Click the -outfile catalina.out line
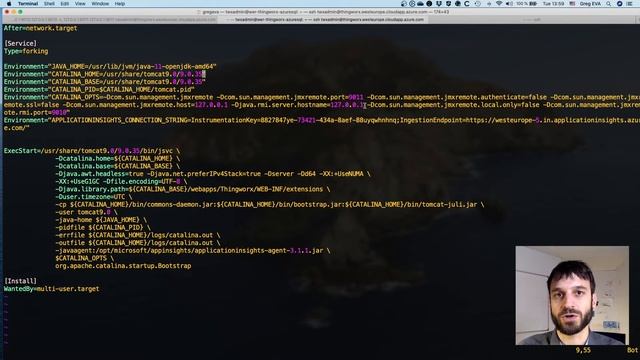Screen dimensions: 640x360 (138, 242)
